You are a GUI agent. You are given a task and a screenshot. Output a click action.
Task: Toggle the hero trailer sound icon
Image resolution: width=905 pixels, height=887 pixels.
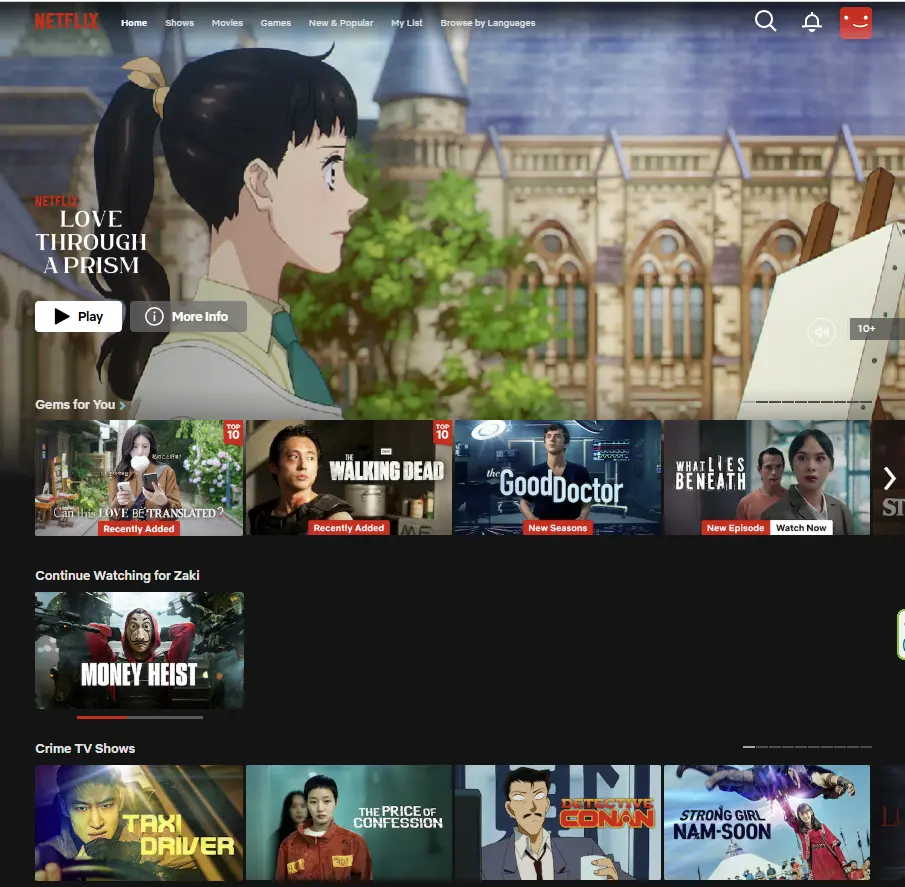point(821,332)
